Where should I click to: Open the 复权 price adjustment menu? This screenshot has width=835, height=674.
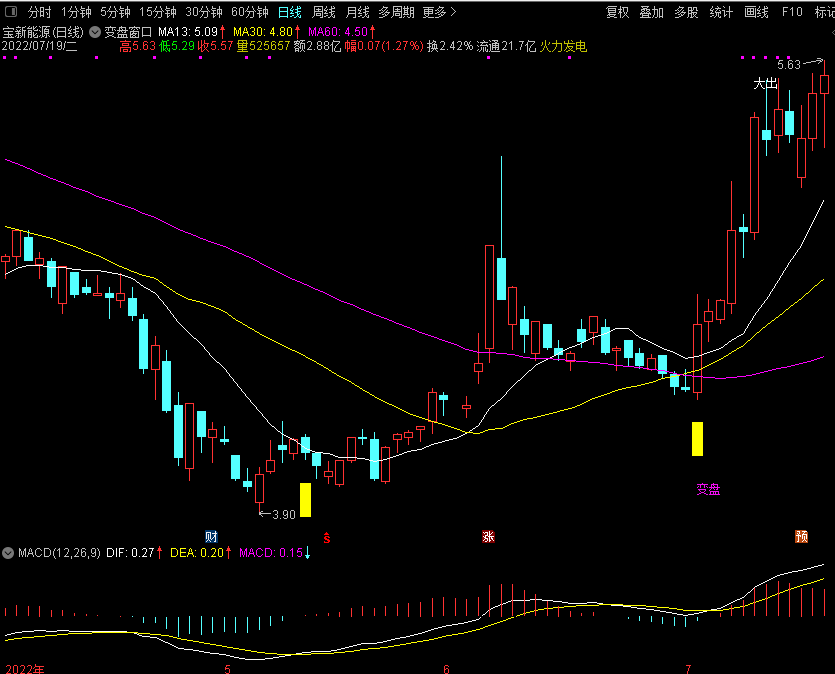617,12
